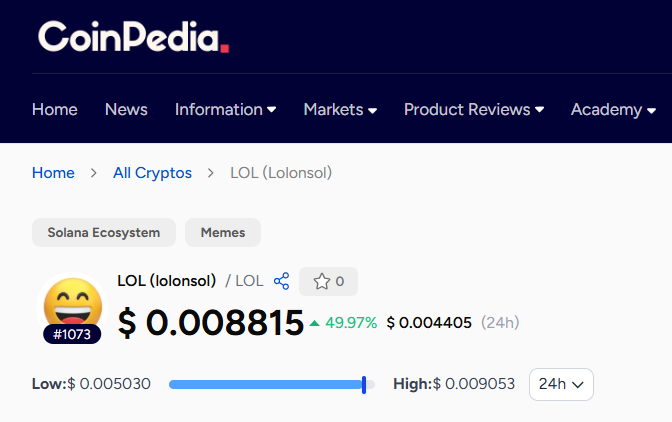Expand the Academy dropdown menu
This screenshot has height=422, width=672.
pyautogui.click(x=613, y=110)
